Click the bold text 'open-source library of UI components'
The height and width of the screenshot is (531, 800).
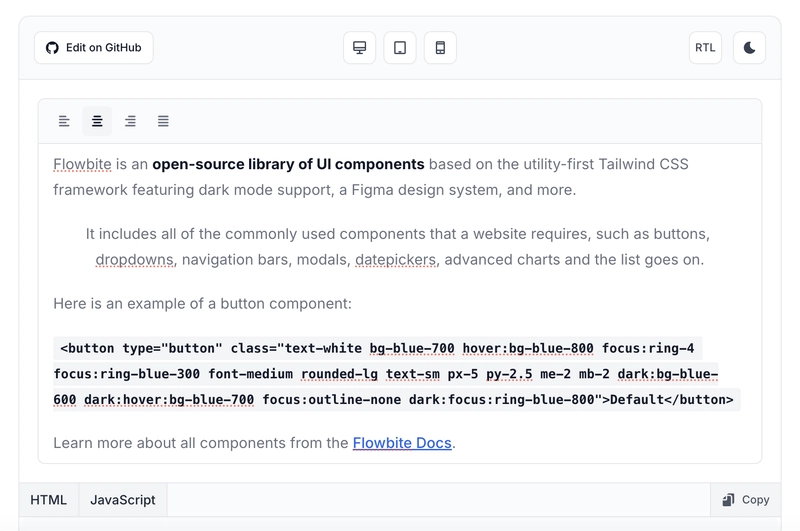(x=288, y=164)
